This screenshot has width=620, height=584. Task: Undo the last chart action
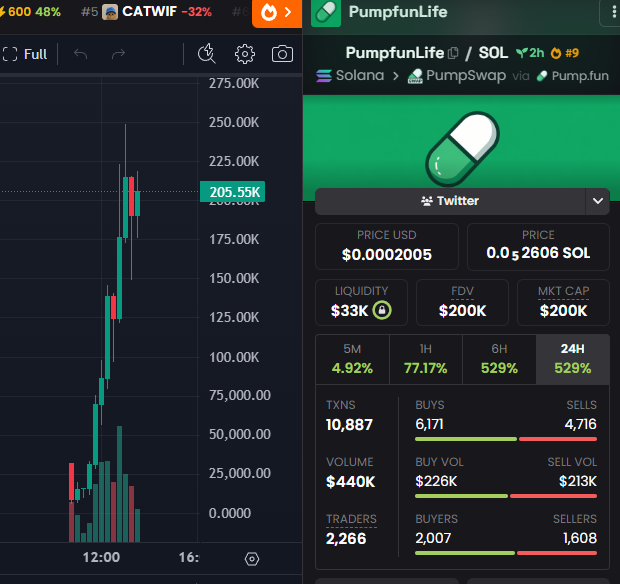click(81, 54)
